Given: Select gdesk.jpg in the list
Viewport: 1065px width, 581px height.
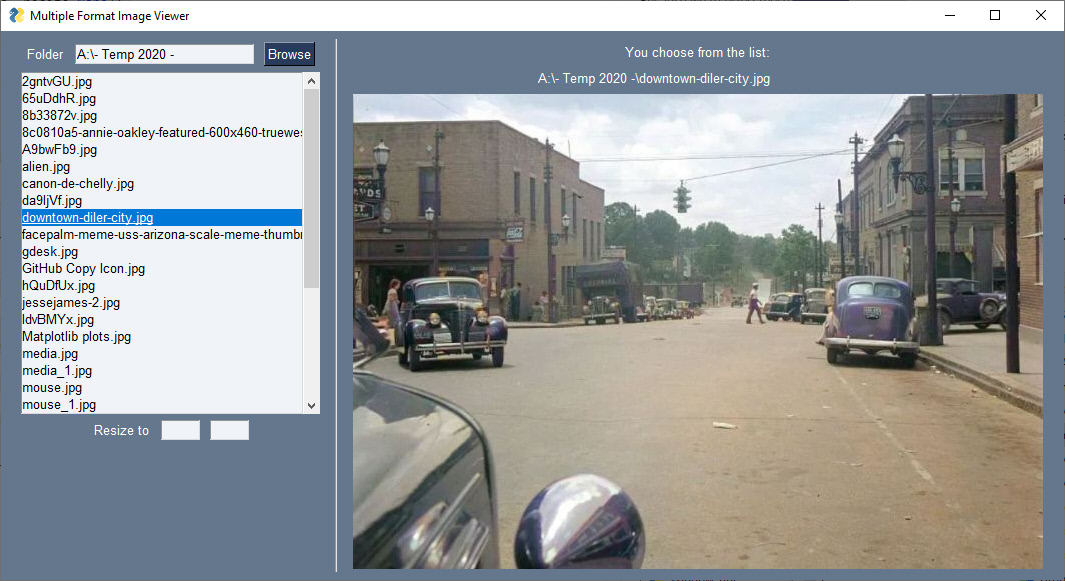Looking at the screenshot, I should (50, 251).
